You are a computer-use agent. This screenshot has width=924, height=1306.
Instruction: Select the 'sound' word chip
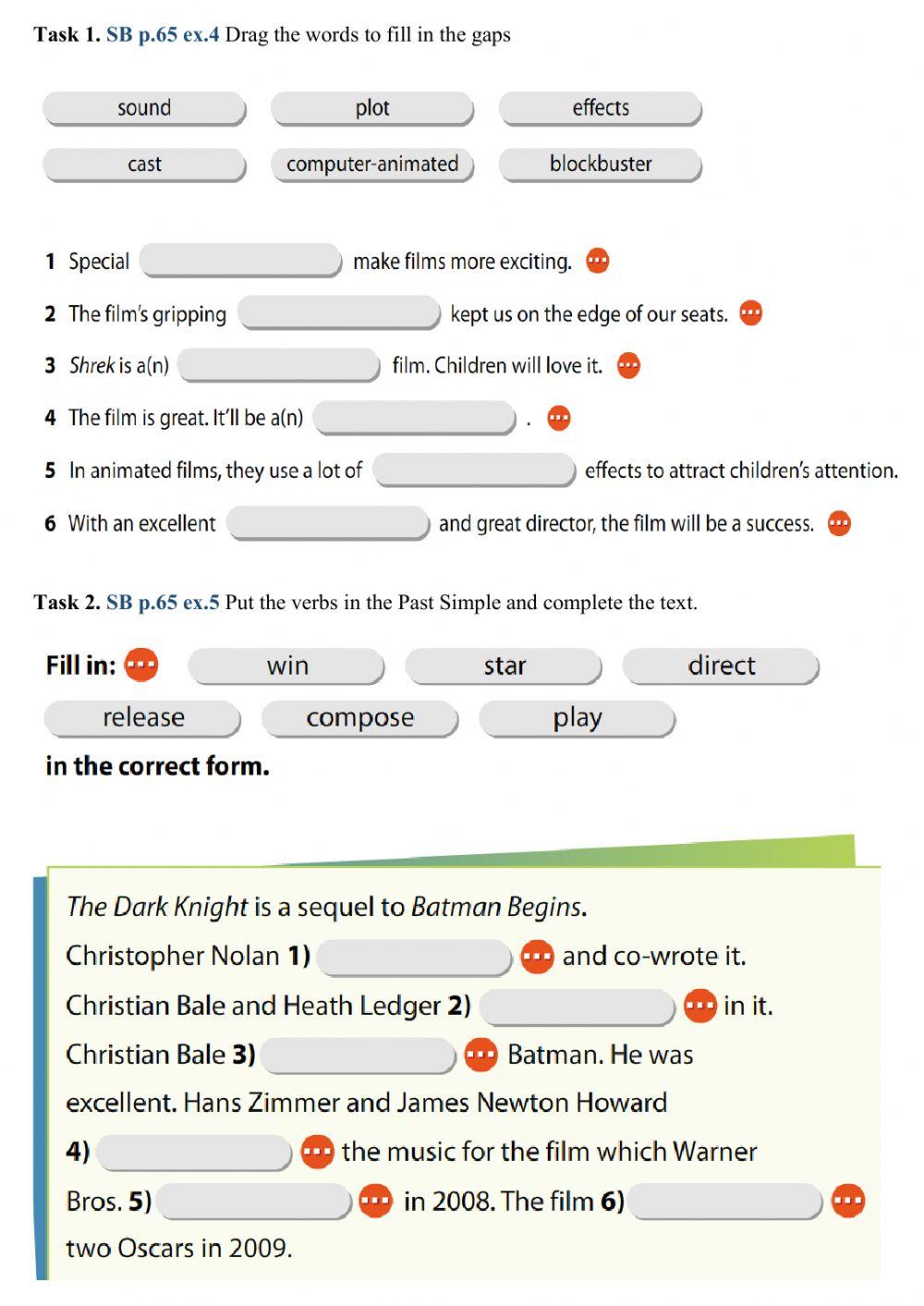click(x=144, y=108)
